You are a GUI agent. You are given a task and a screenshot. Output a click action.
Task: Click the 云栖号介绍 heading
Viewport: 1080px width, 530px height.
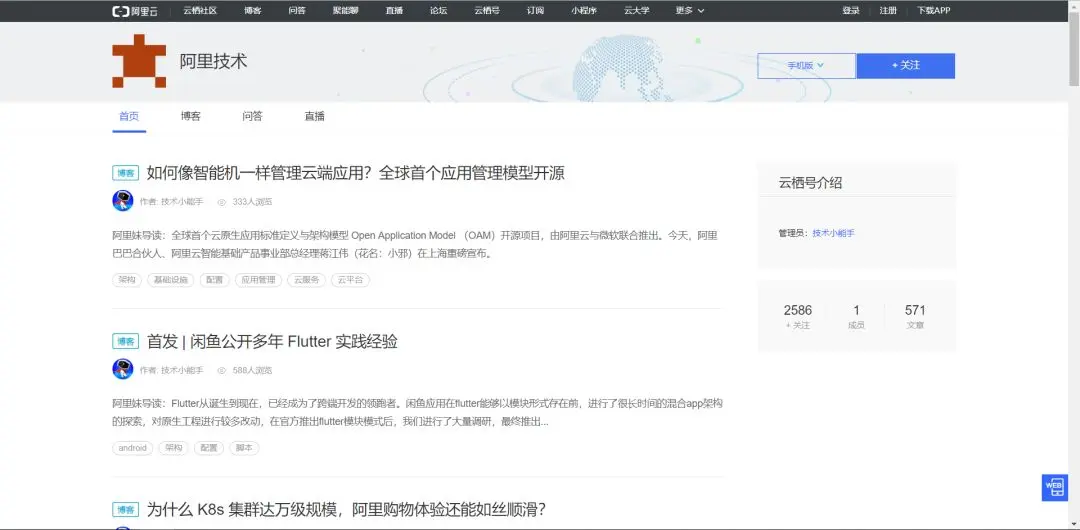(810, 183)
